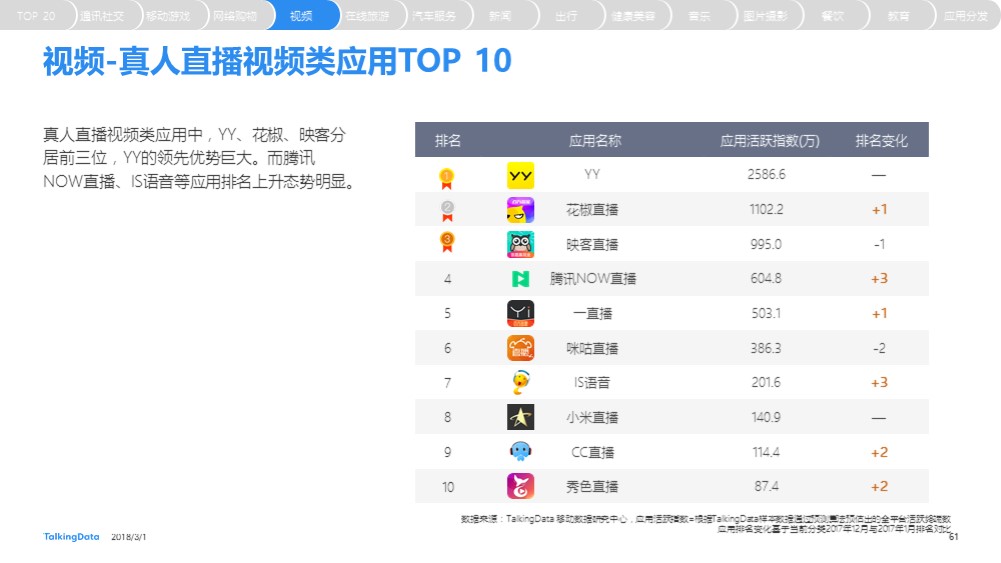Screen dimensions: 1001x563
Task: Click rank number 4 in table
Action: coord(448,279)
